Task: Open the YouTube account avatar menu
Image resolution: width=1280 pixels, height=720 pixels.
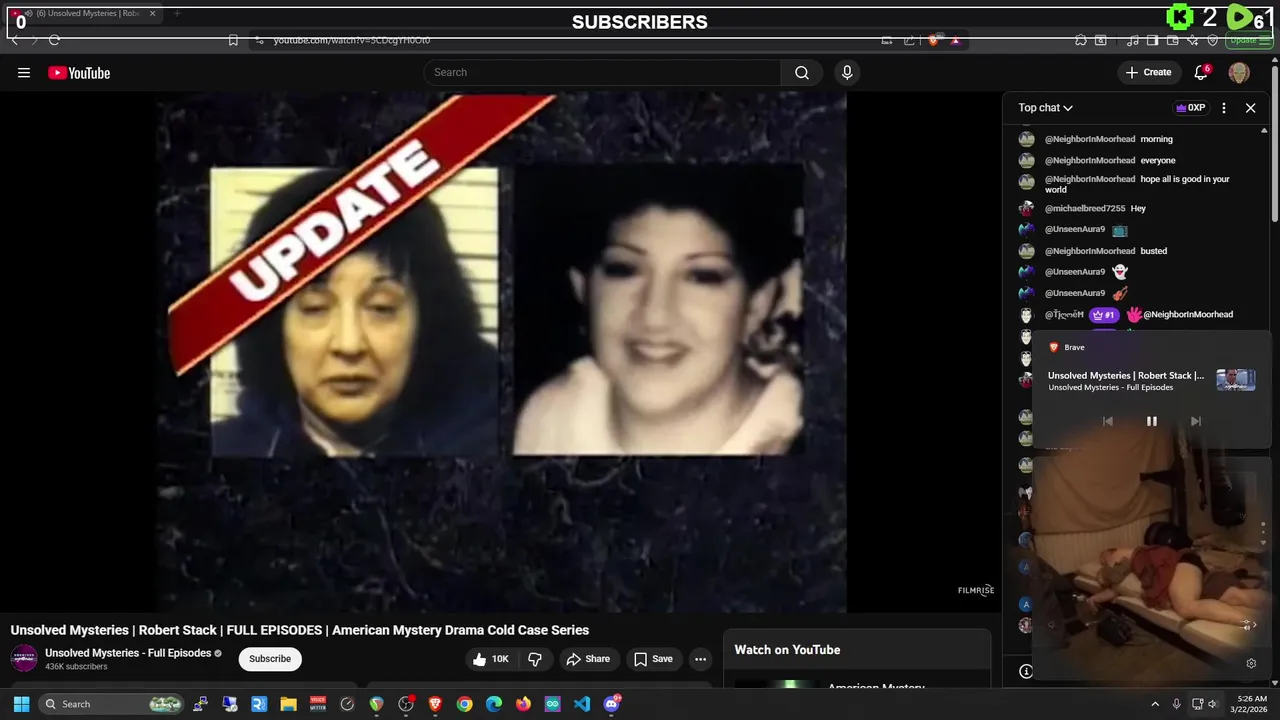Action: point(1239,72)
